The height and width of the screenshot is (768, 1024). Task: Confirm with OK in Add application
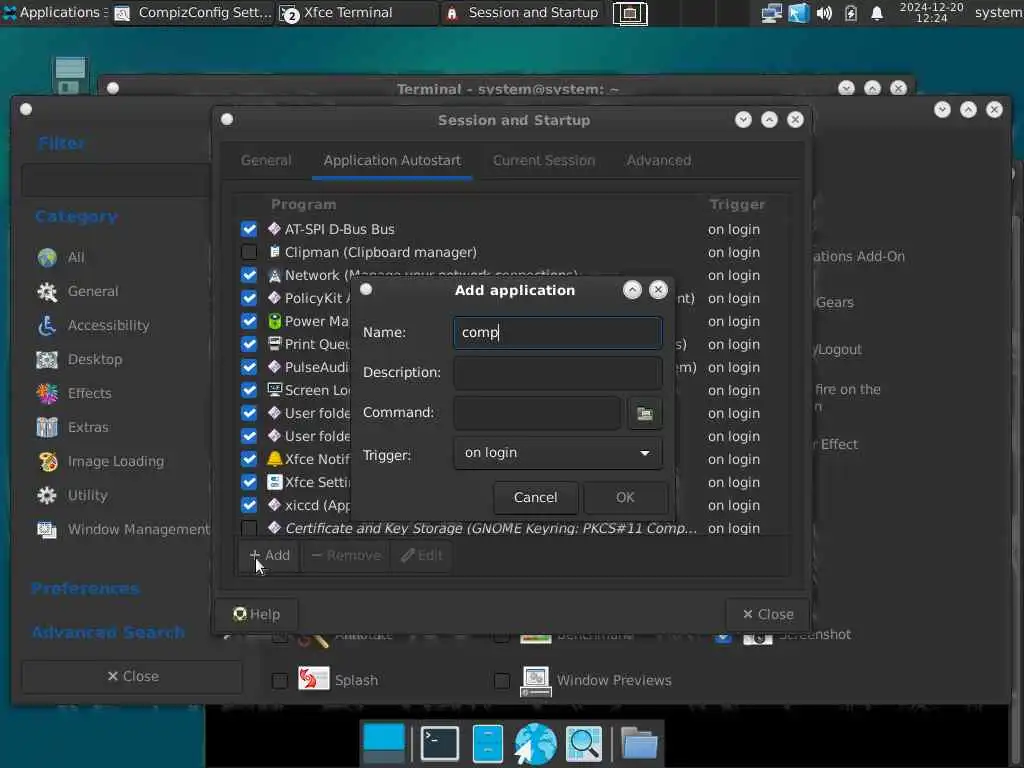pyautogui.click(x=625, y=498)
